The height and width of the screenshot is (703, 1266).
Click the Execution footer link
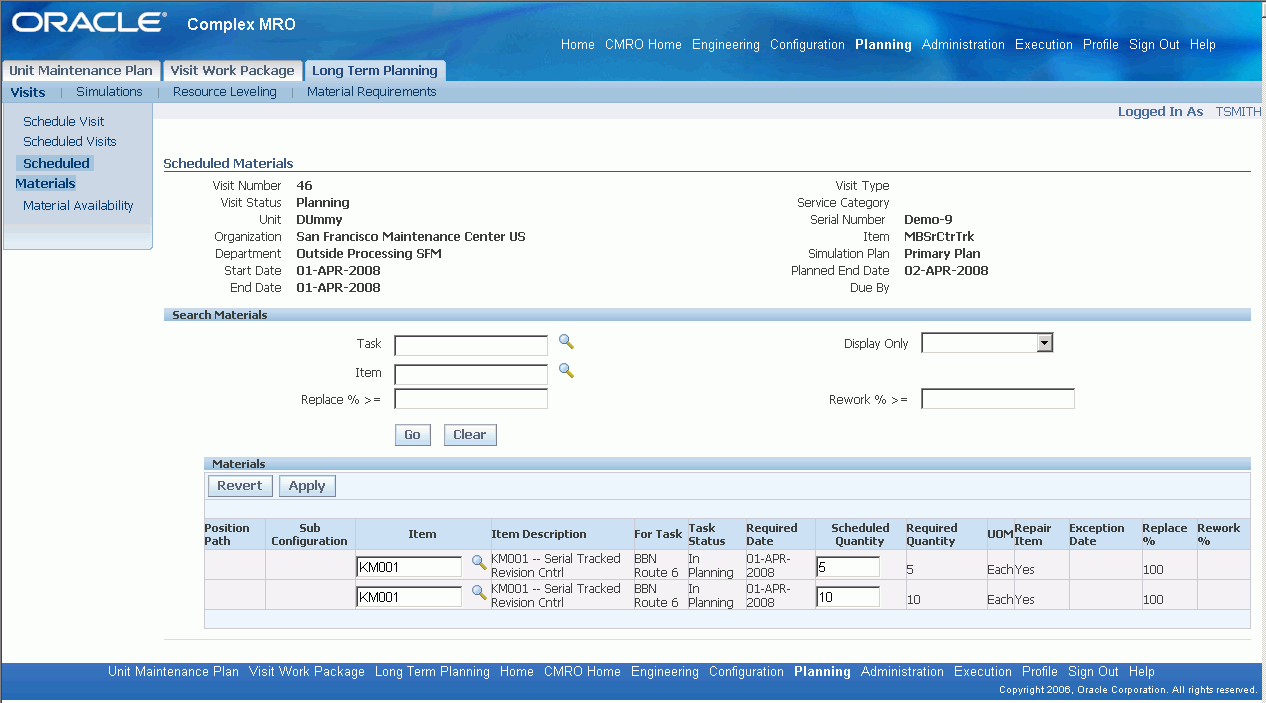coord(983,672)
